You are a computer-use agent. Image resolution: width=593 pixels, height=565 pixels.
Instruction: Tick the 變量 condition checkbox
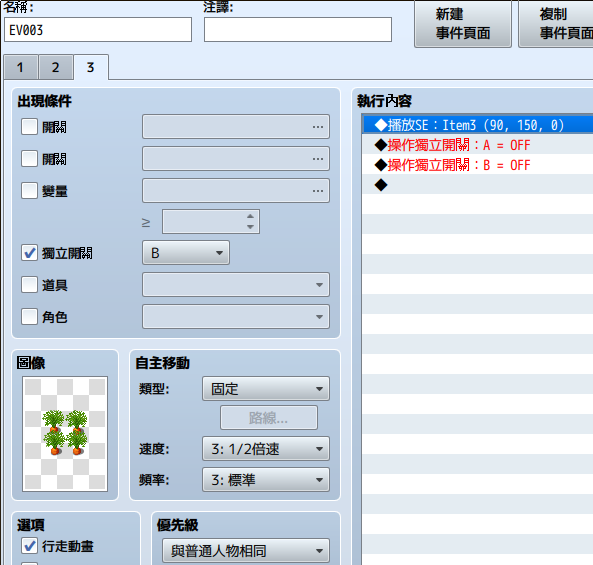tap(29, 191)
